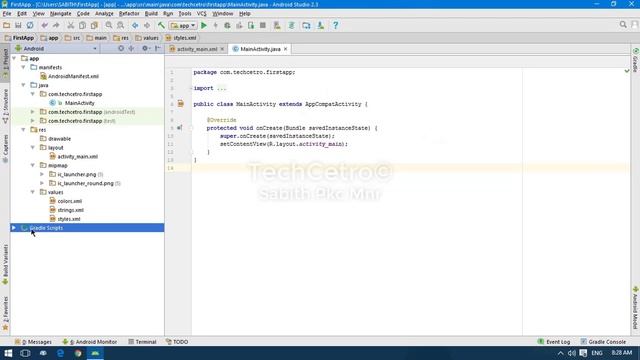Switch to the activity_main.xml editor tab

pyautogui.click(x=197, y=49)
